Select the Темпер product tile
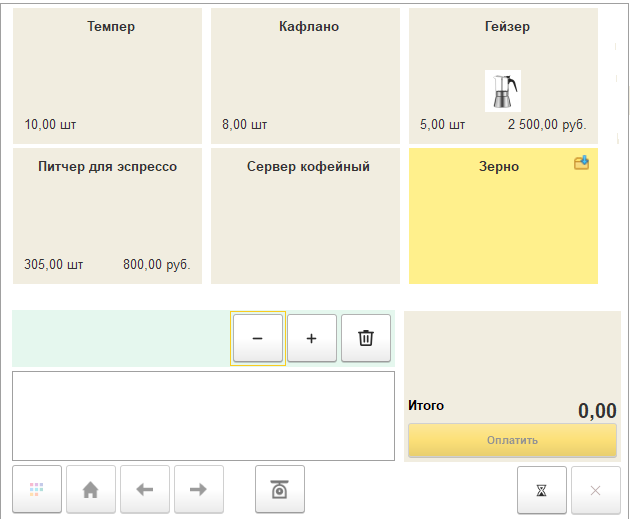The image size is (630, 519). point(107,75)
